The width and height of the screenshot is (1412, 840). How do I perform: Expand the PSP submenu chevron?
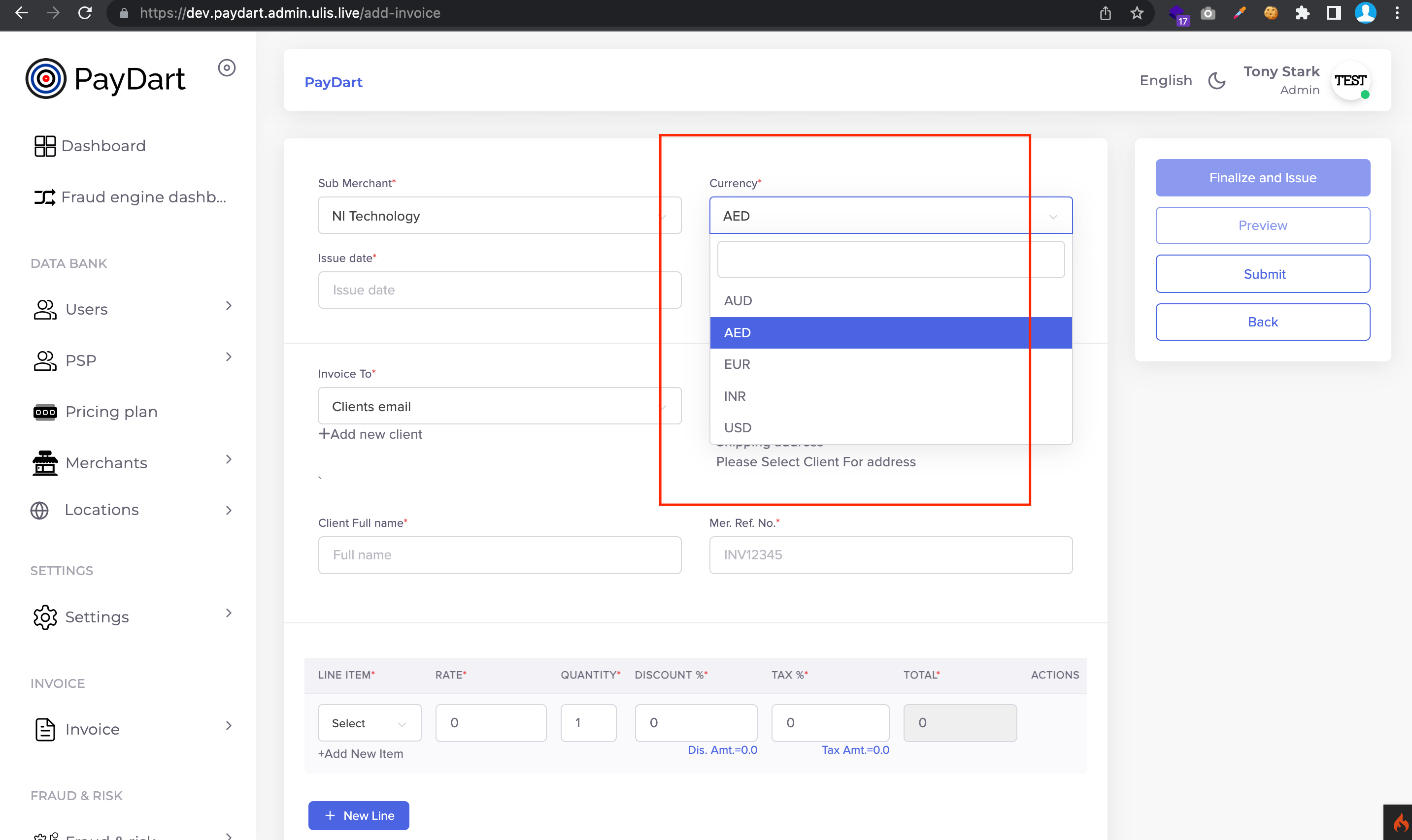[229, 357]
